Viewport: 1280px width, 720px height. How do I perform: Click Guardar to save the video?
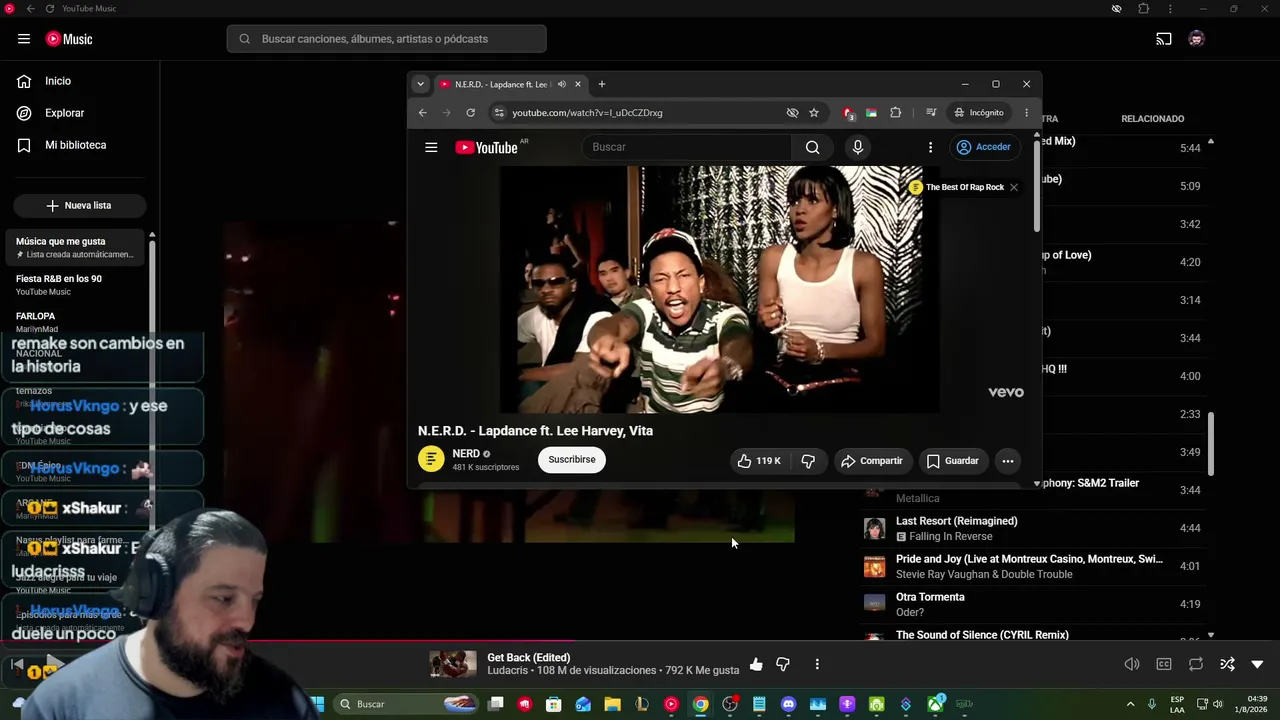point(952,461)
